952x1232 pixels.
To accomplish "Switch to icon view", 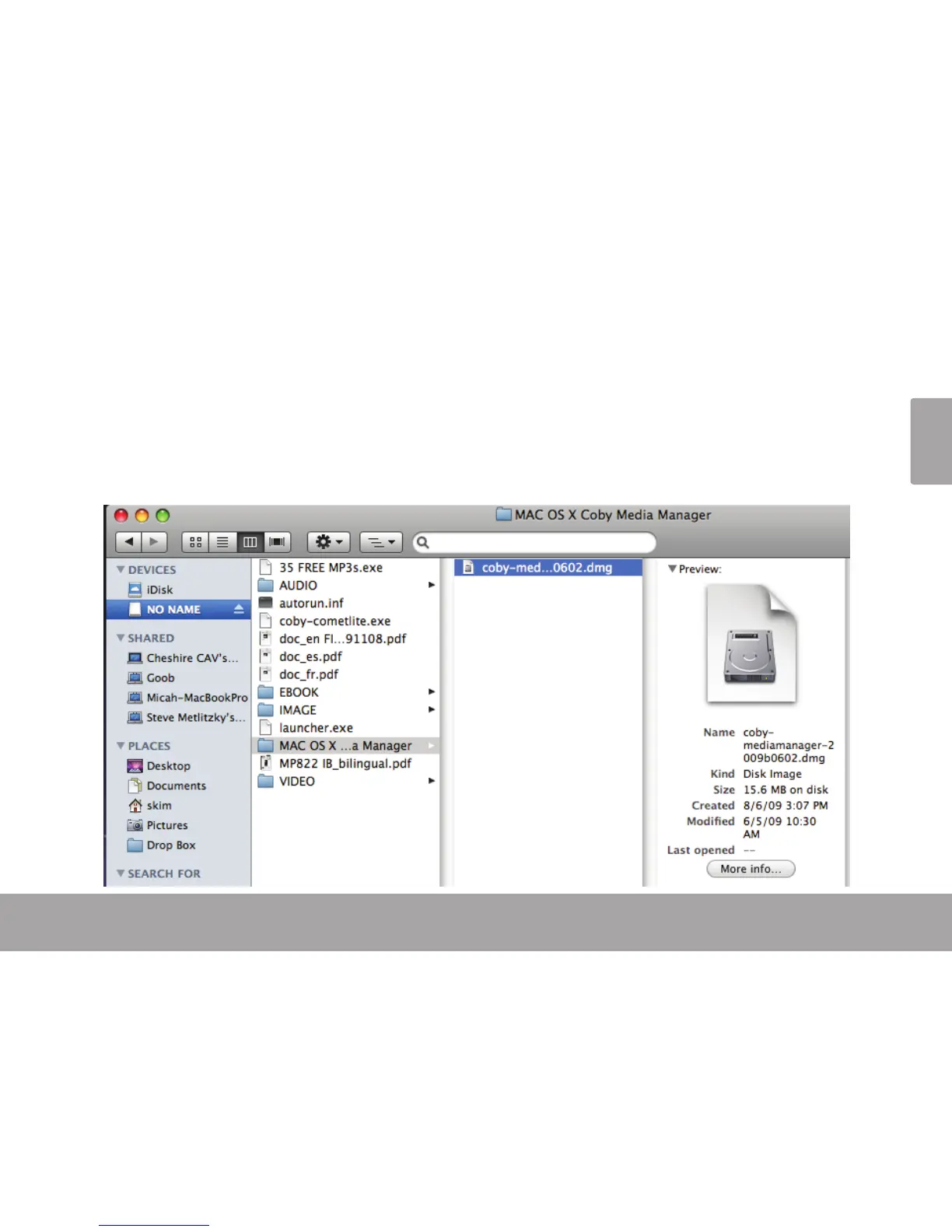I will (195, 542).
